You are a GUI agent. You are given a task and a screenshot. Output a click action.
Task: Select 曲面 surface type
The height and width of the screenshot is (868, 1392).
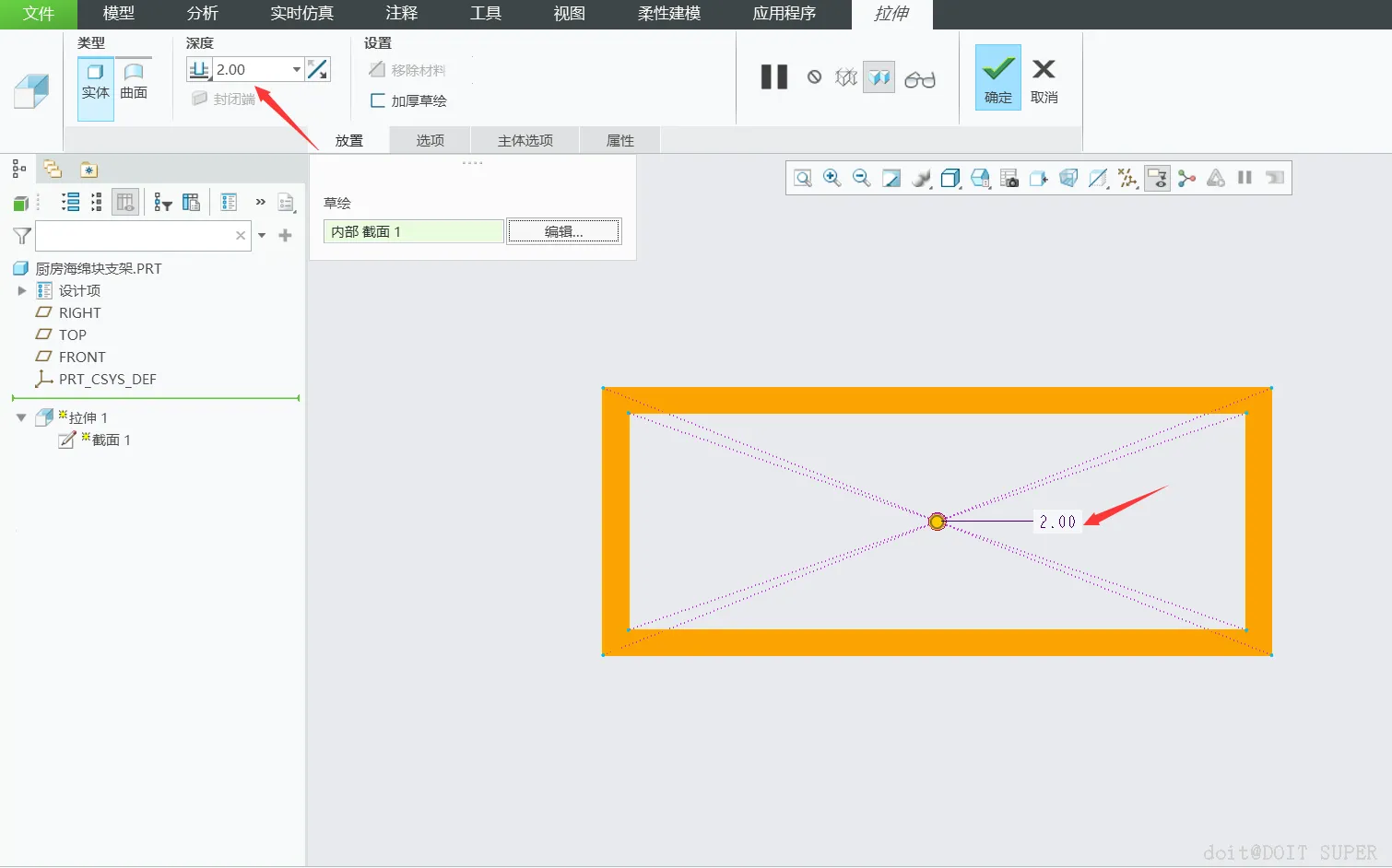pos(134,81)
